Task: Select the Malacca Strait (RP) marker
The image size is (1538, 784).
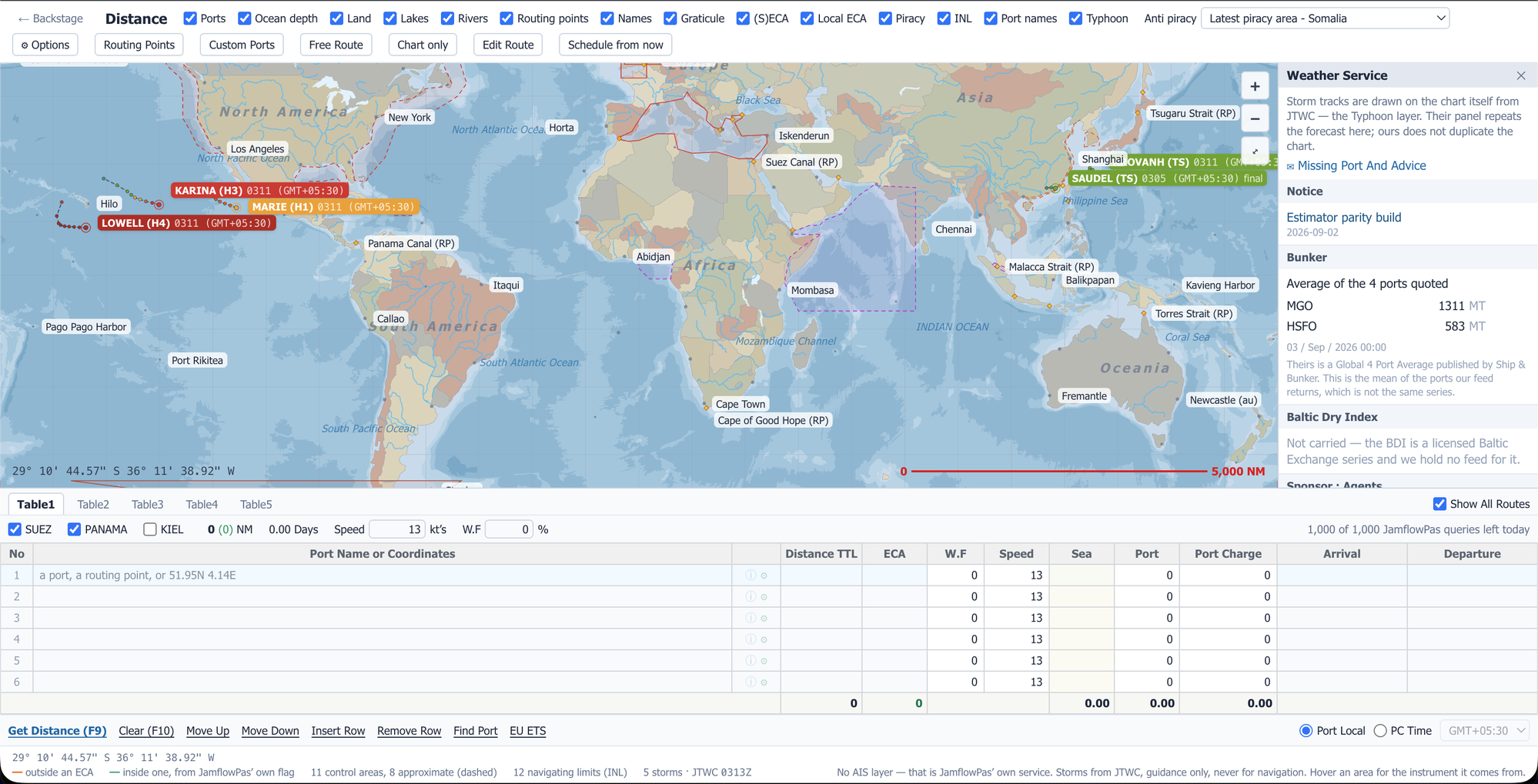Action: click(x=1051, y=267)
